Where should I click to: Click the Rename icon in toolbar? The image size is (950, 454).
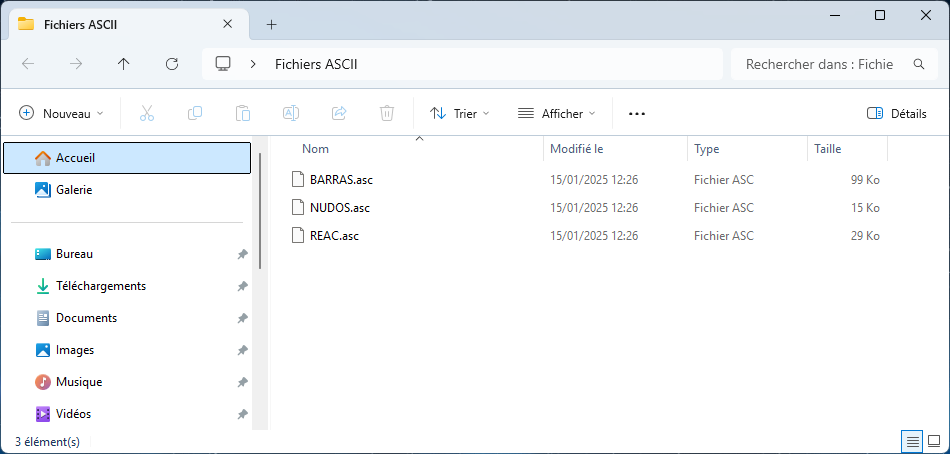tap(291, 113)
